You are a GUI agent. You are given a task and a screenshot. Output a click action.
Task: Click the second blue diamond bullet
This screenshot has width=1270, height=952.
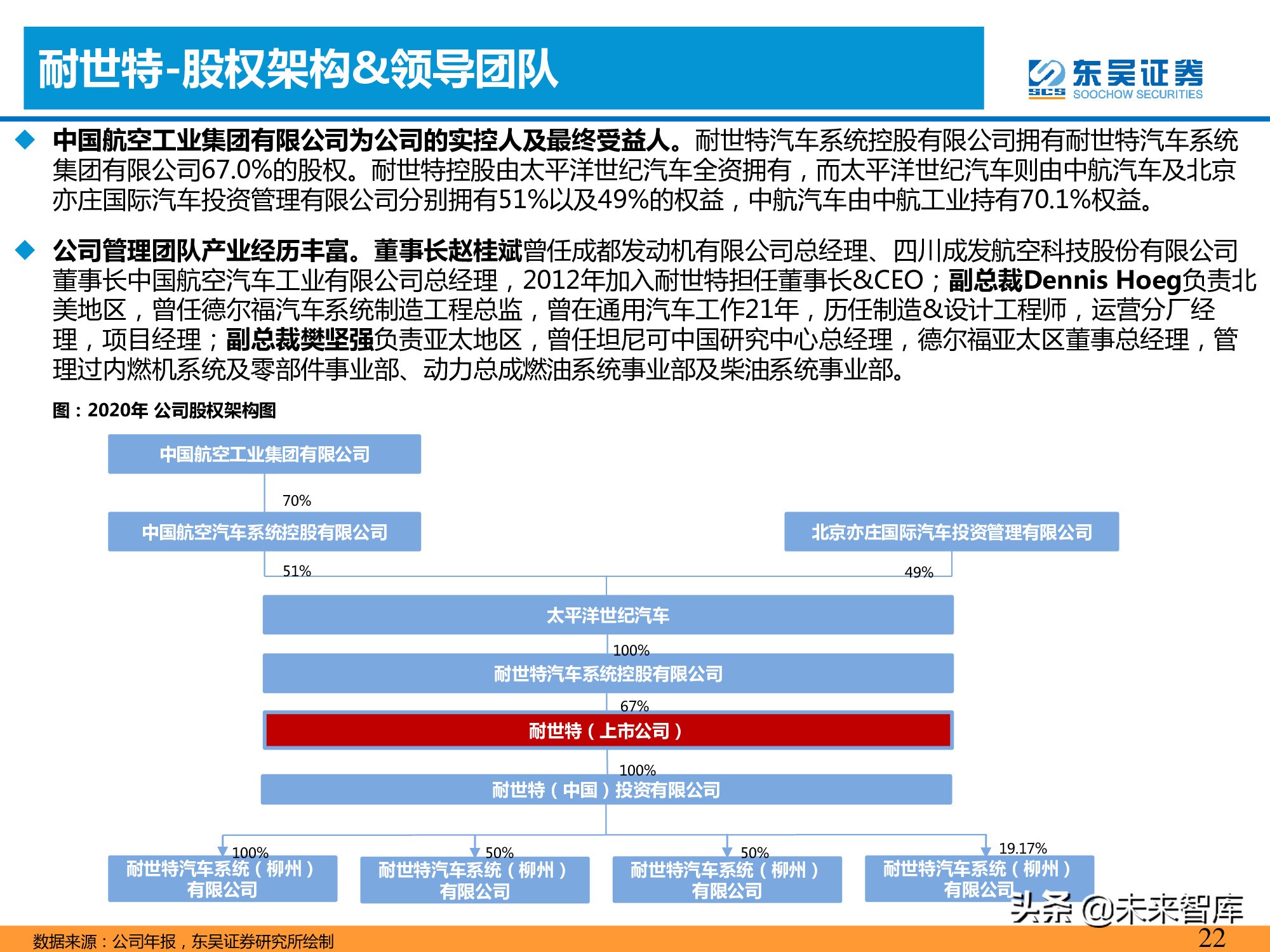pos(25,250)
